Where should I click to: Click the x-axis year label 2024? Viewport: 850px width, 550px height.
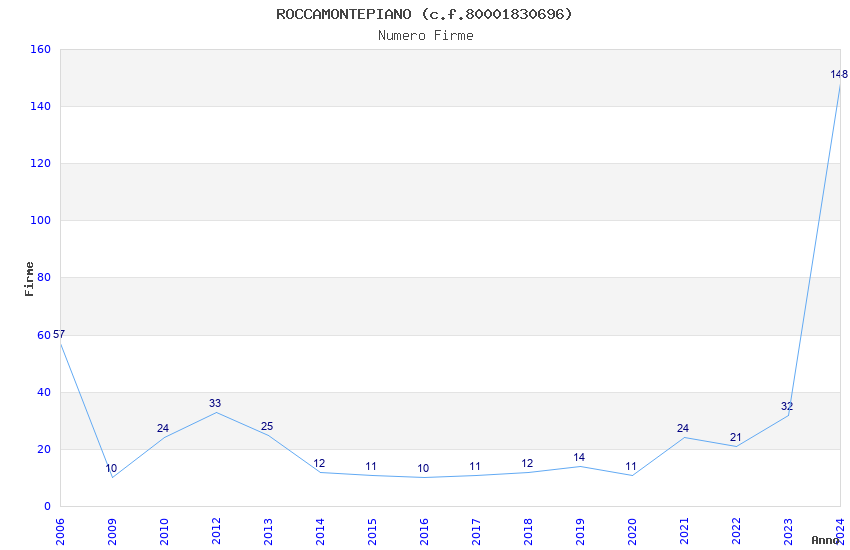[840, 532]
